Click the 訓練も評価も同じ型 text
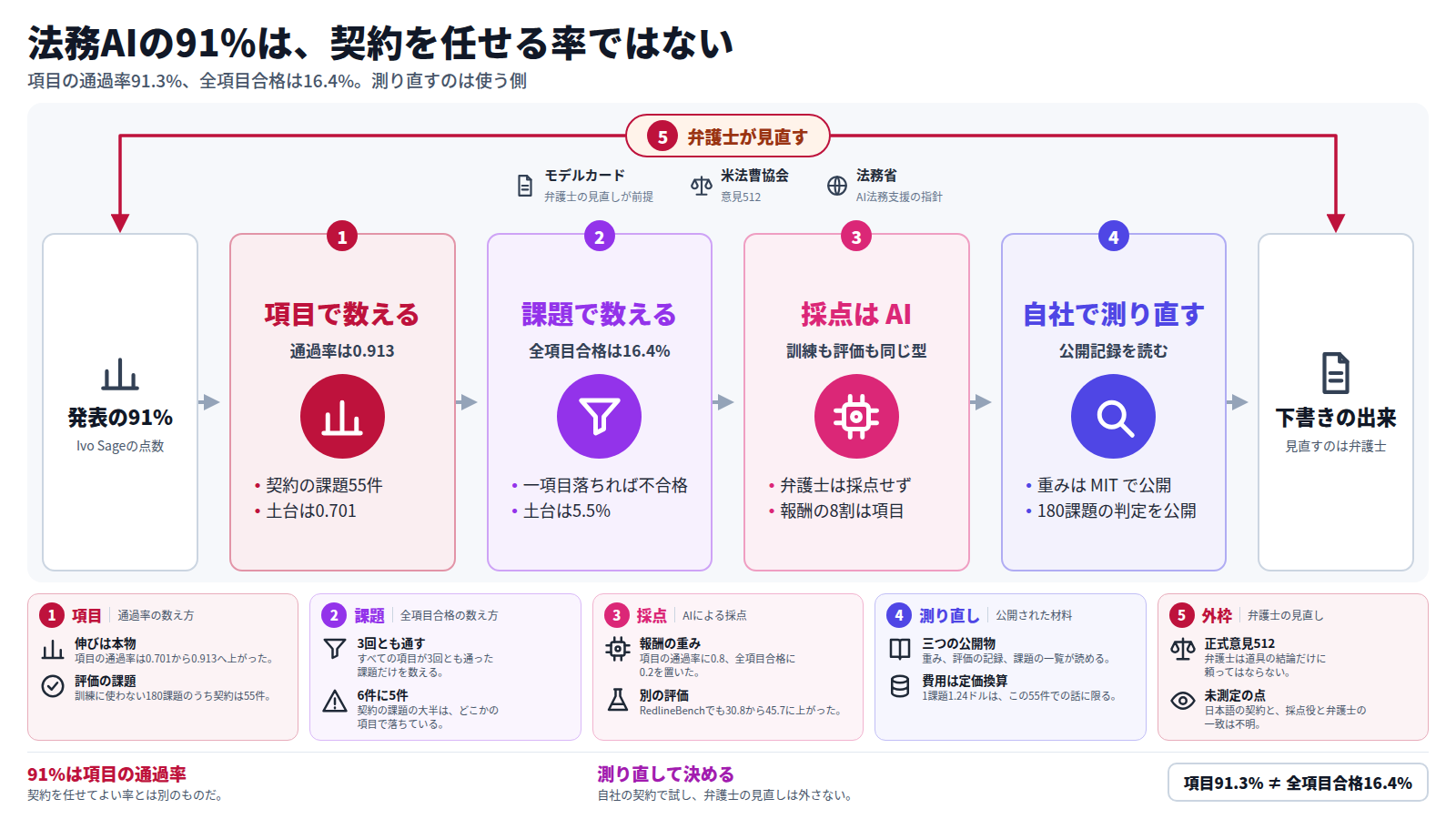Screen dimensions: 1456x819 (856, 351)
